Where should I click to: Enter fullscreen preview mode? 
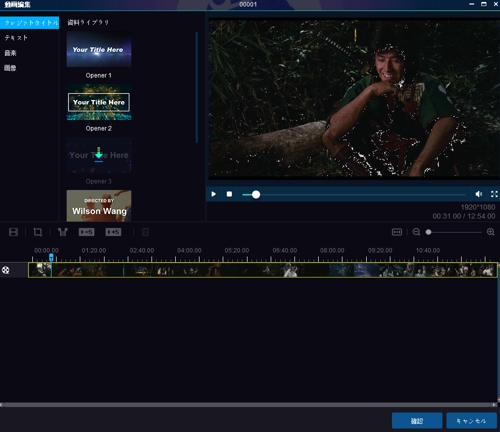coord(494,194)
